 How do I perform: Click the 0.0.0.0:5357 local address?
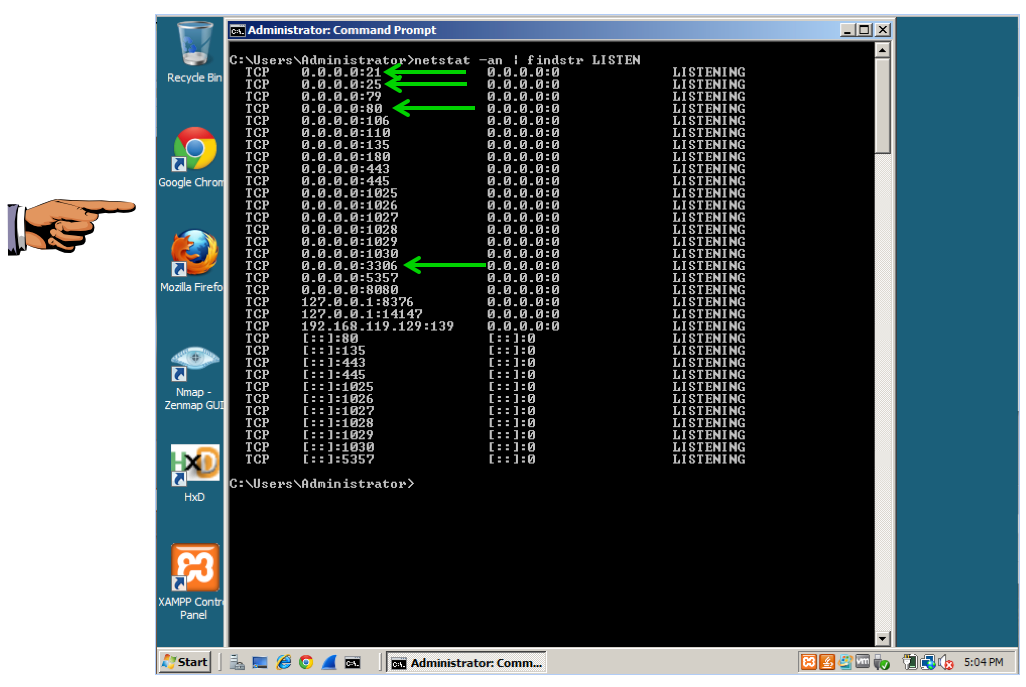(x=349, y=278)
